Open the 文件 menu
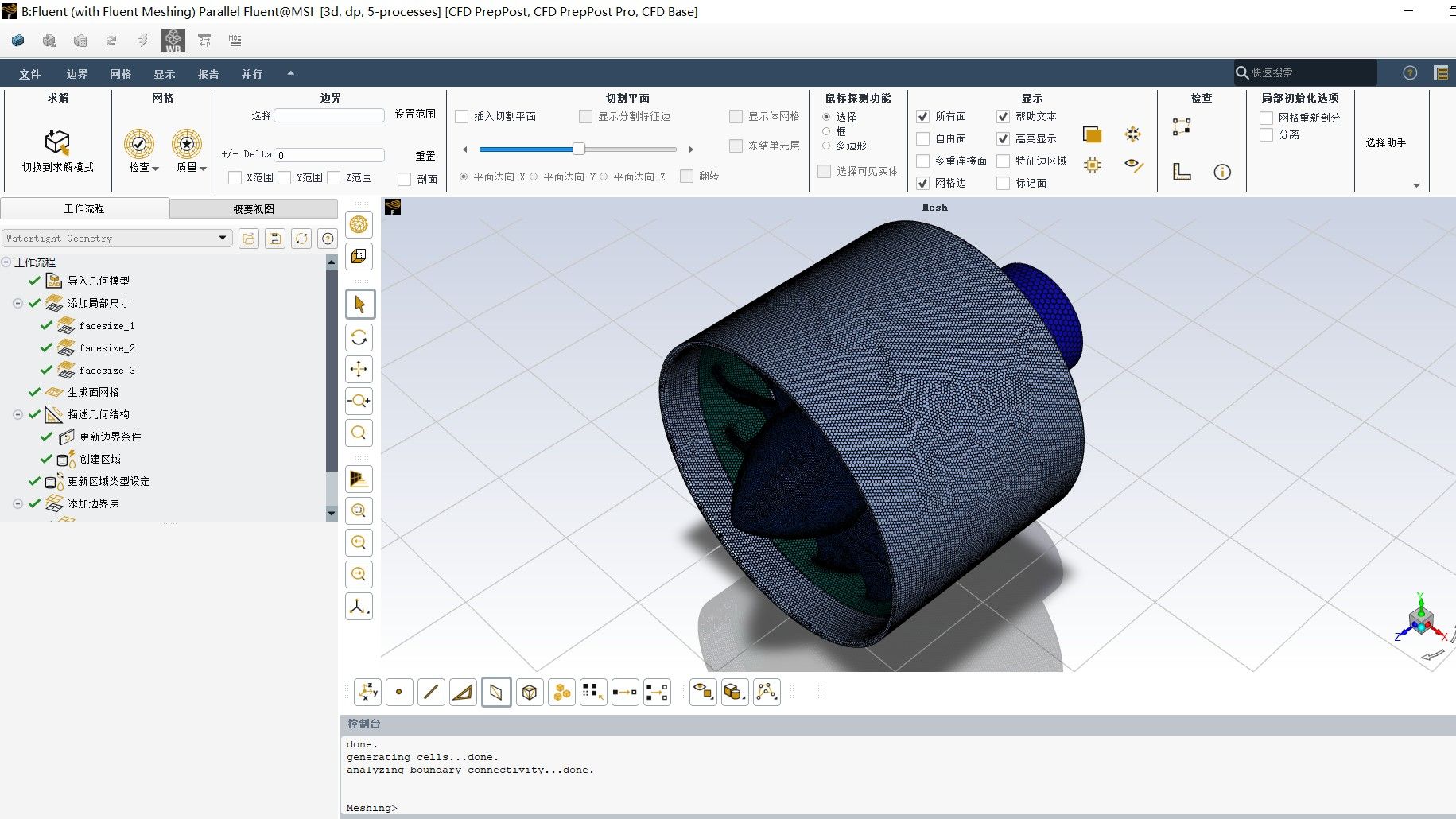Viewport: 1456px width, 819px height. tap(29, 74)
